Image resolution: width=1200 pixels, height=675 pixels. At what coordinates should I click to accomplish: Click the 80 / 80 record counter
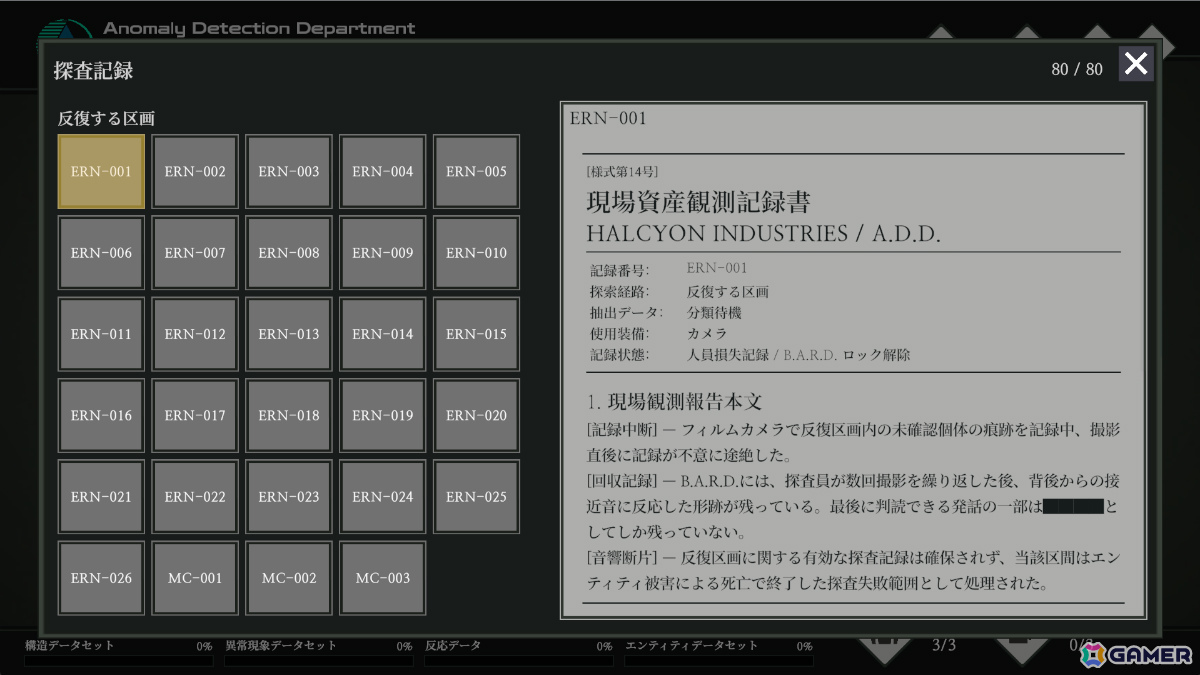1077,69
